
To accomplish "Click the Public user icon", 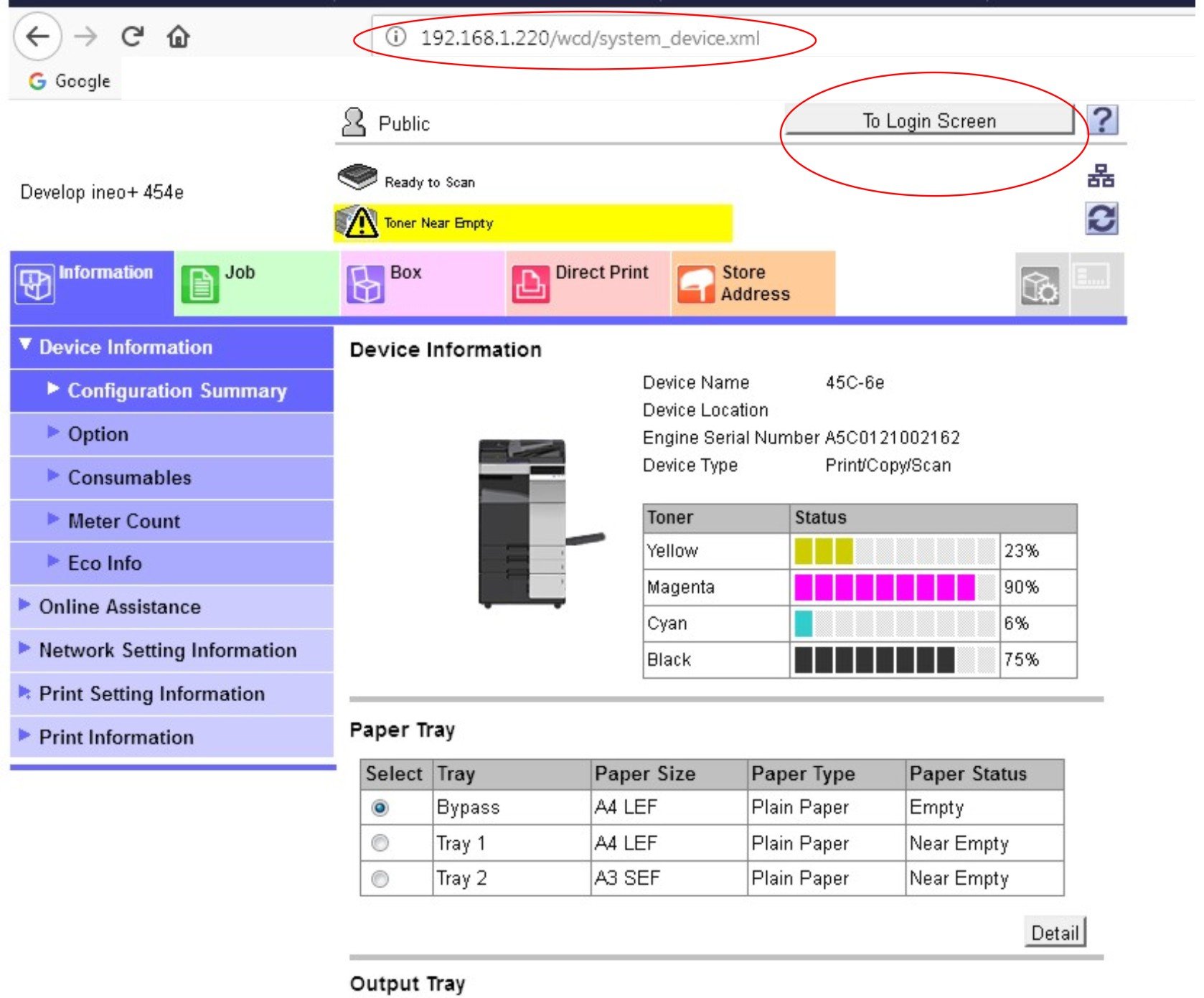I will point(353,122).
